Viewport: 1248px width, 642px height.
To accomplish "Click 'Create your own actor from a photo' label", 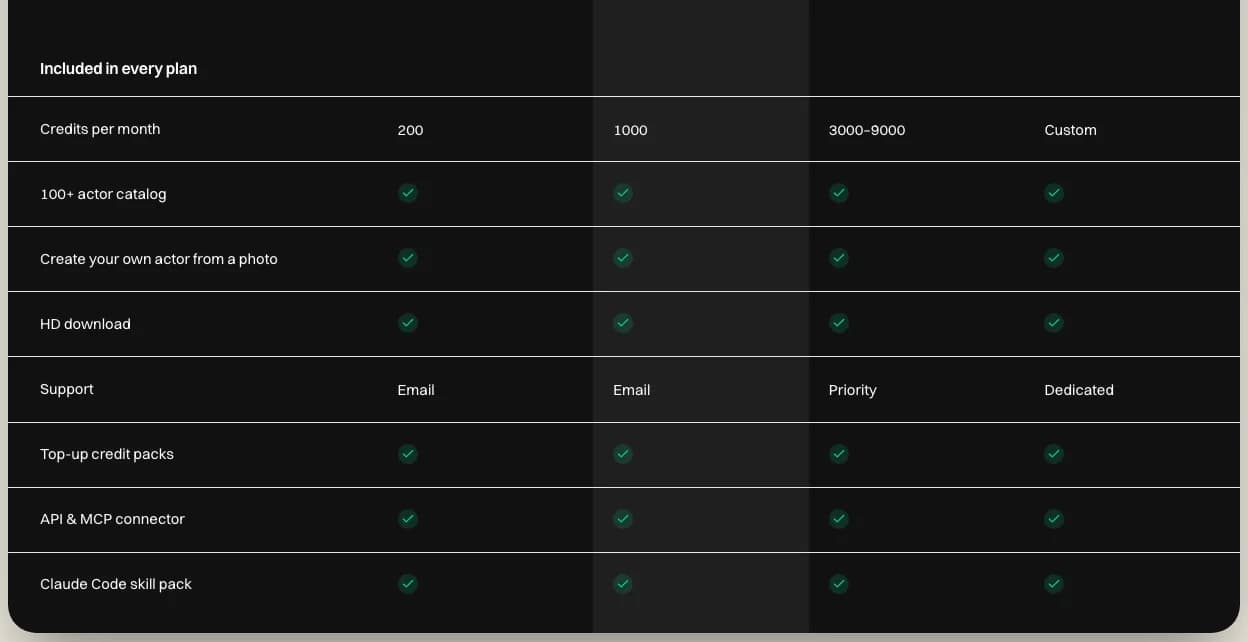I will click(x=159, y=259).
